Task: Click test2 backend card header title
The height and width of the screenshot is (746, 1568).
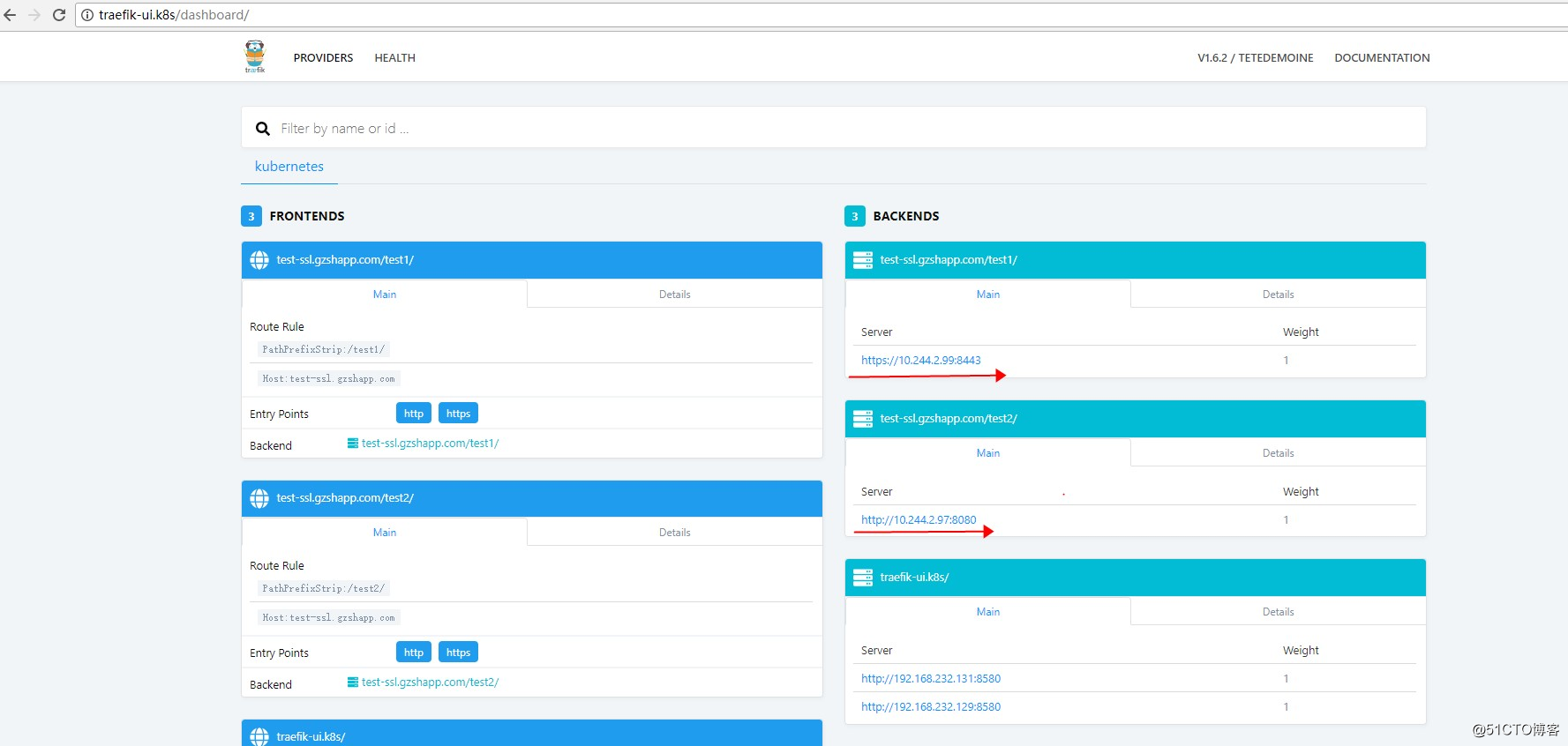Action: coord(949,419)
